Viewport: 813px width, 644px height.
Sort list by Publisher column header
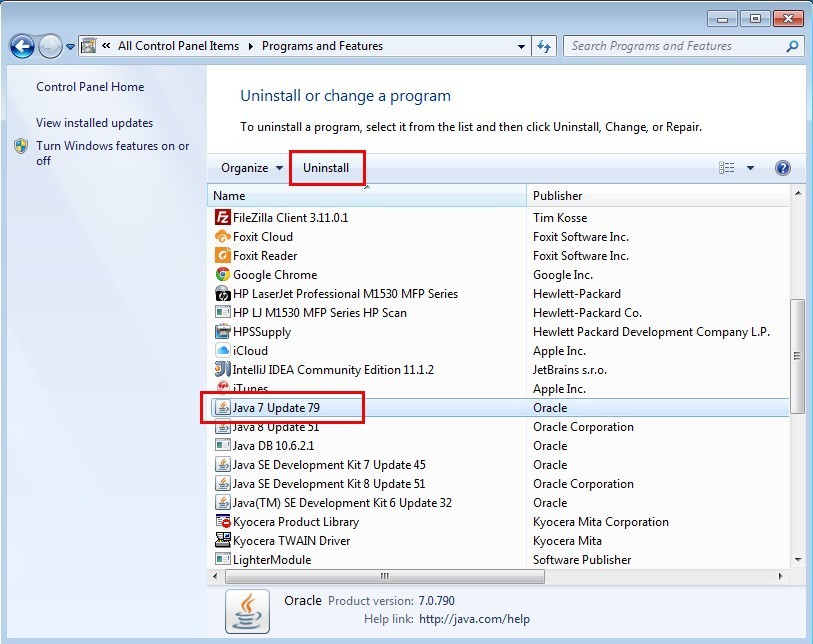tap(557, 196)
